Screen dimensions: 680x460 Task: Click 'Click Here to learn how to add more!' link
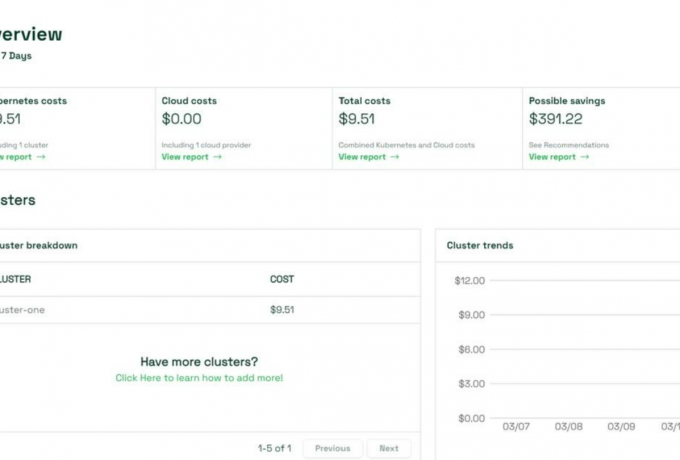[x=199, y=378]
